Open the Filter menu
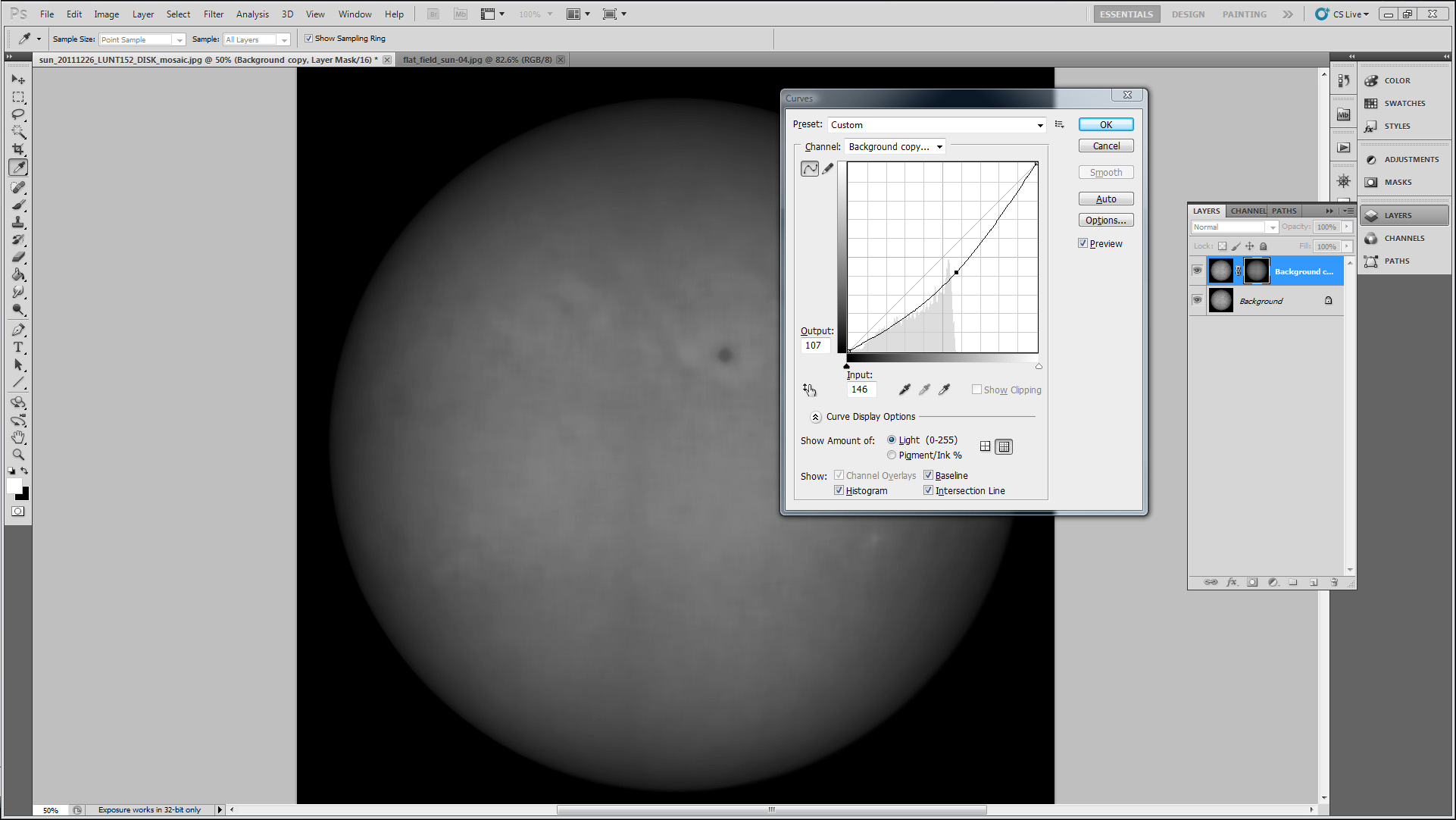Image resolution: width=1456 pixels, height=820 pixels. [x=213, y=14]
